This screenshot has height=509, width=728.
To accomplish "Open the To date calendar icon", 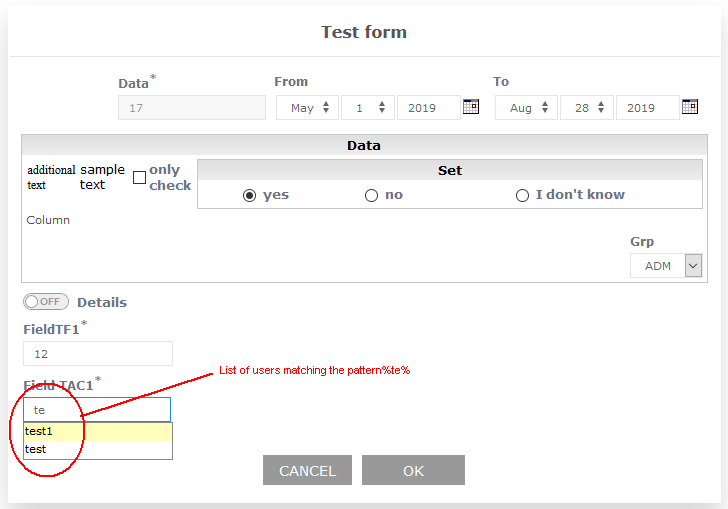I will point(690,107).
